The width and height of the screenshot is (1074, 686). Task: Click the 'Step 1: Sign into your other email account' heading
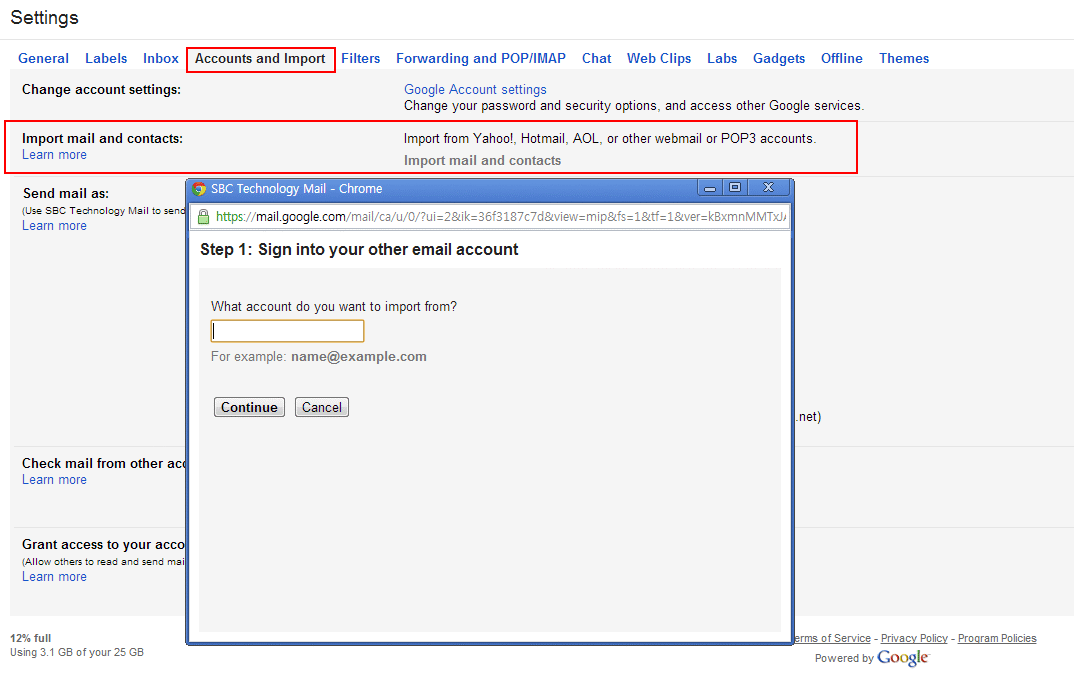(359, 250)
